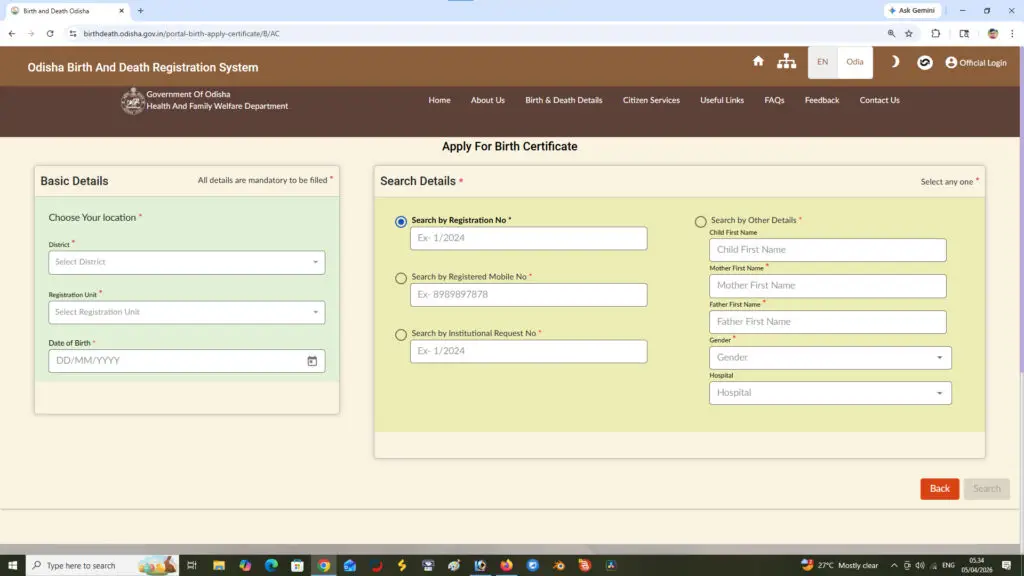Click the Child First Name field
Viewport: 1024px width, 576px height.
click(x=827, y=250)
